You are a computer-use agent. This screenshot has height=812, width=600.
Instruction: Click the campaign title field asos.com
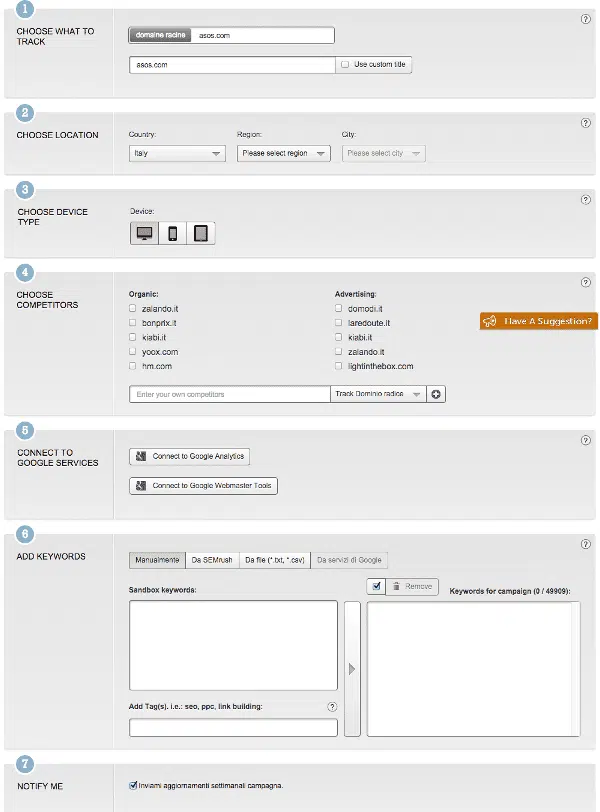232,65
